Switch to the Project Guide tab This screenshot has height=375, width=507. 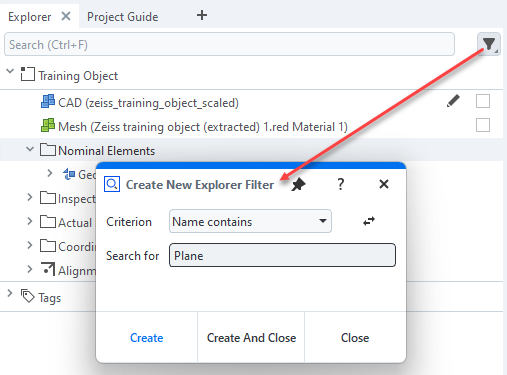tap(123, 17)
